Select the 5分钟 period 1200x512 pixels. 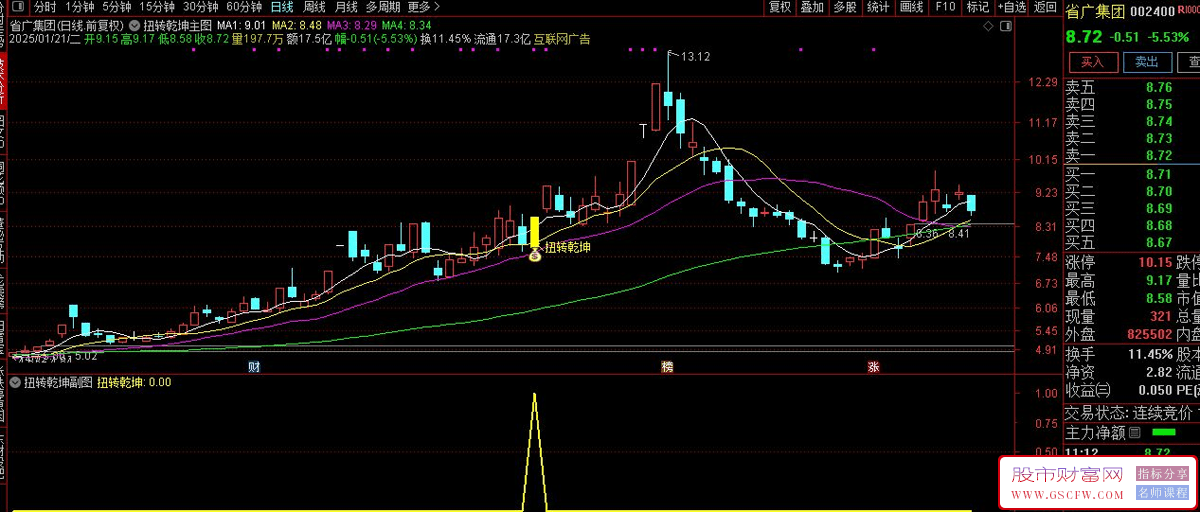click(117, 7)
